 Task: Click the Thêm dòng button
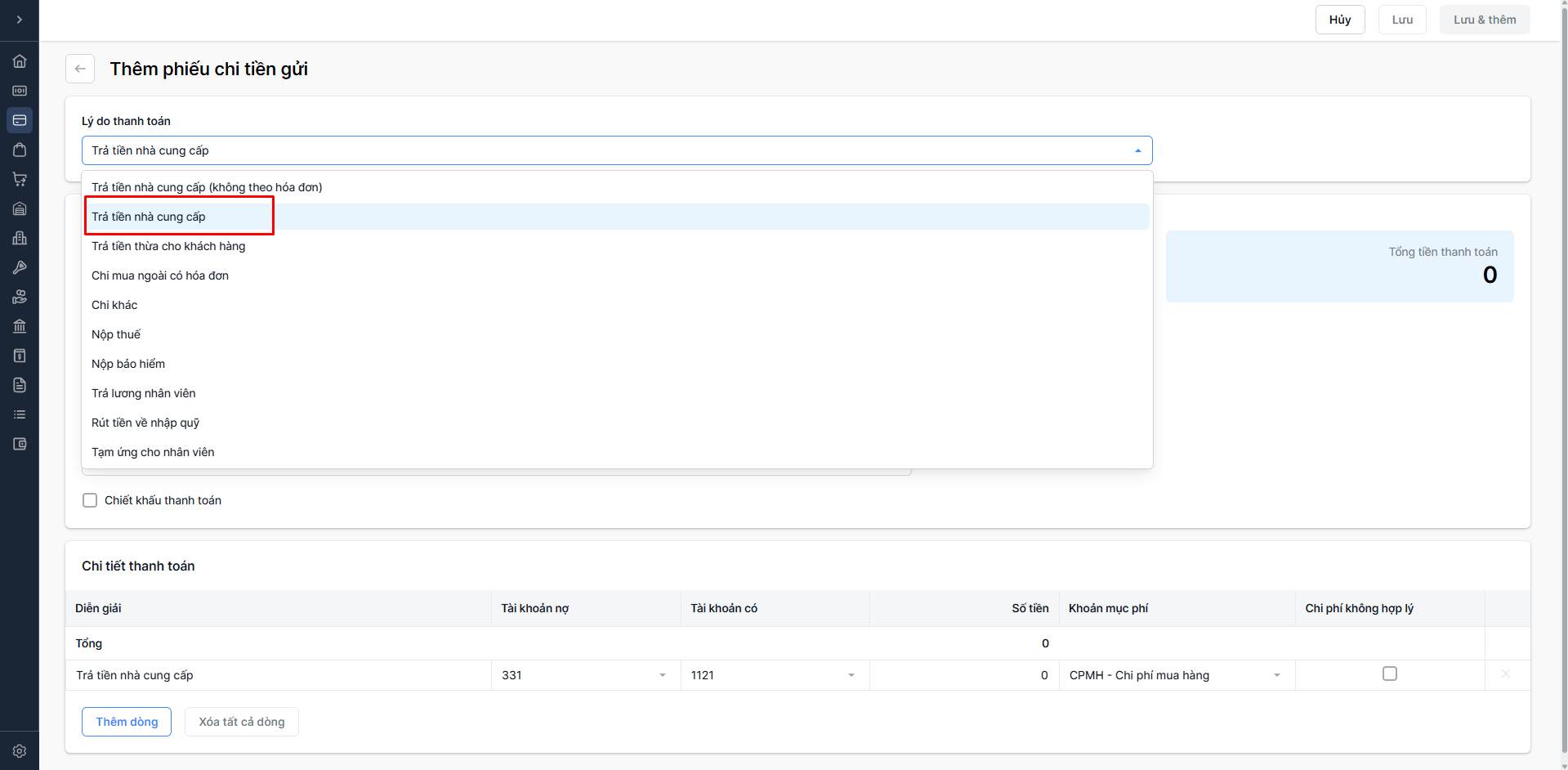(x=127, y=722)
